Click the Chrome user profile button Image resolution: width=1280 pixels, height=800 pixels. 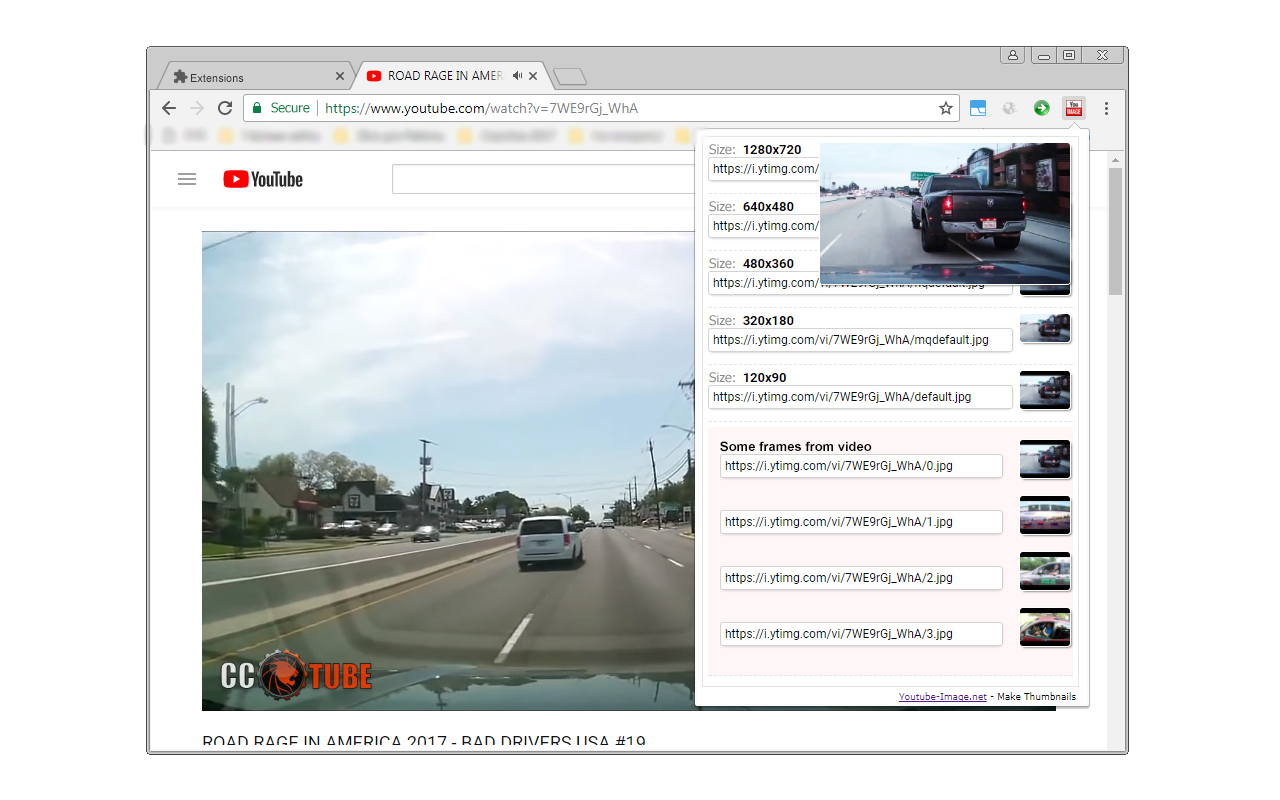(1013, 55)
